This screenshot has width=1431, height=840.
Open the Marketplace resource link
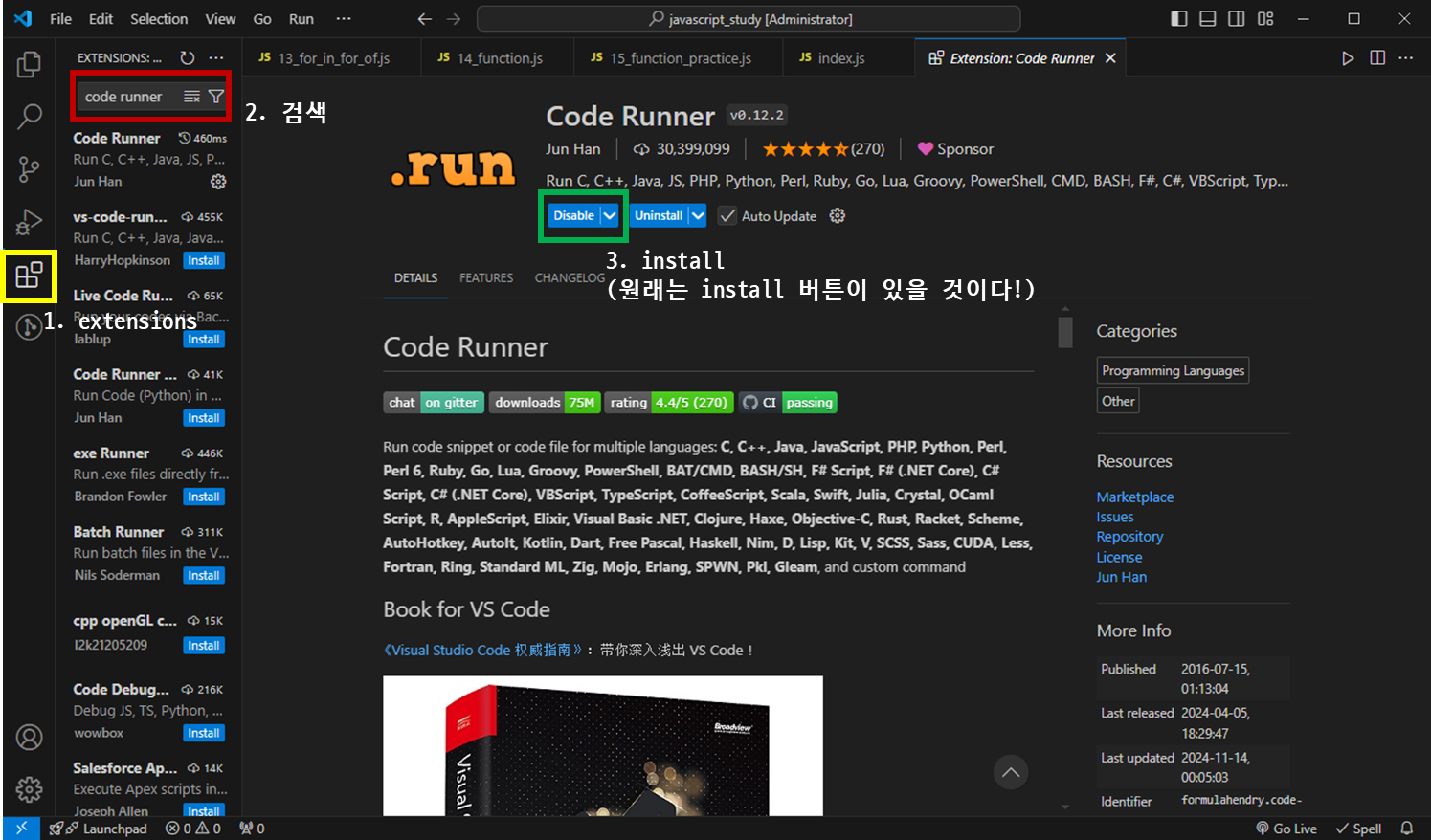pyautogui.click(x=1134, y=497)
